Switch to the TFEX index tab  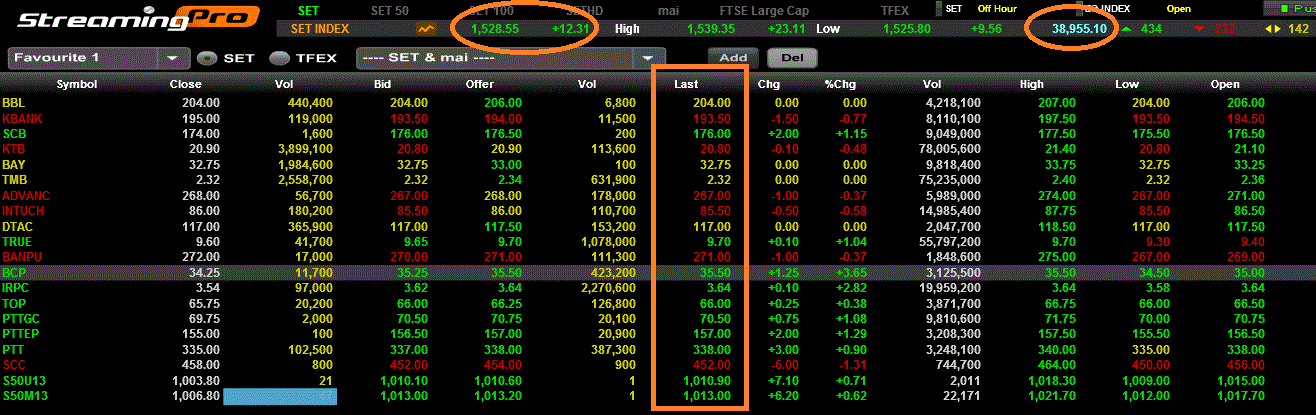pyautogui.click(x=895, y=9)
